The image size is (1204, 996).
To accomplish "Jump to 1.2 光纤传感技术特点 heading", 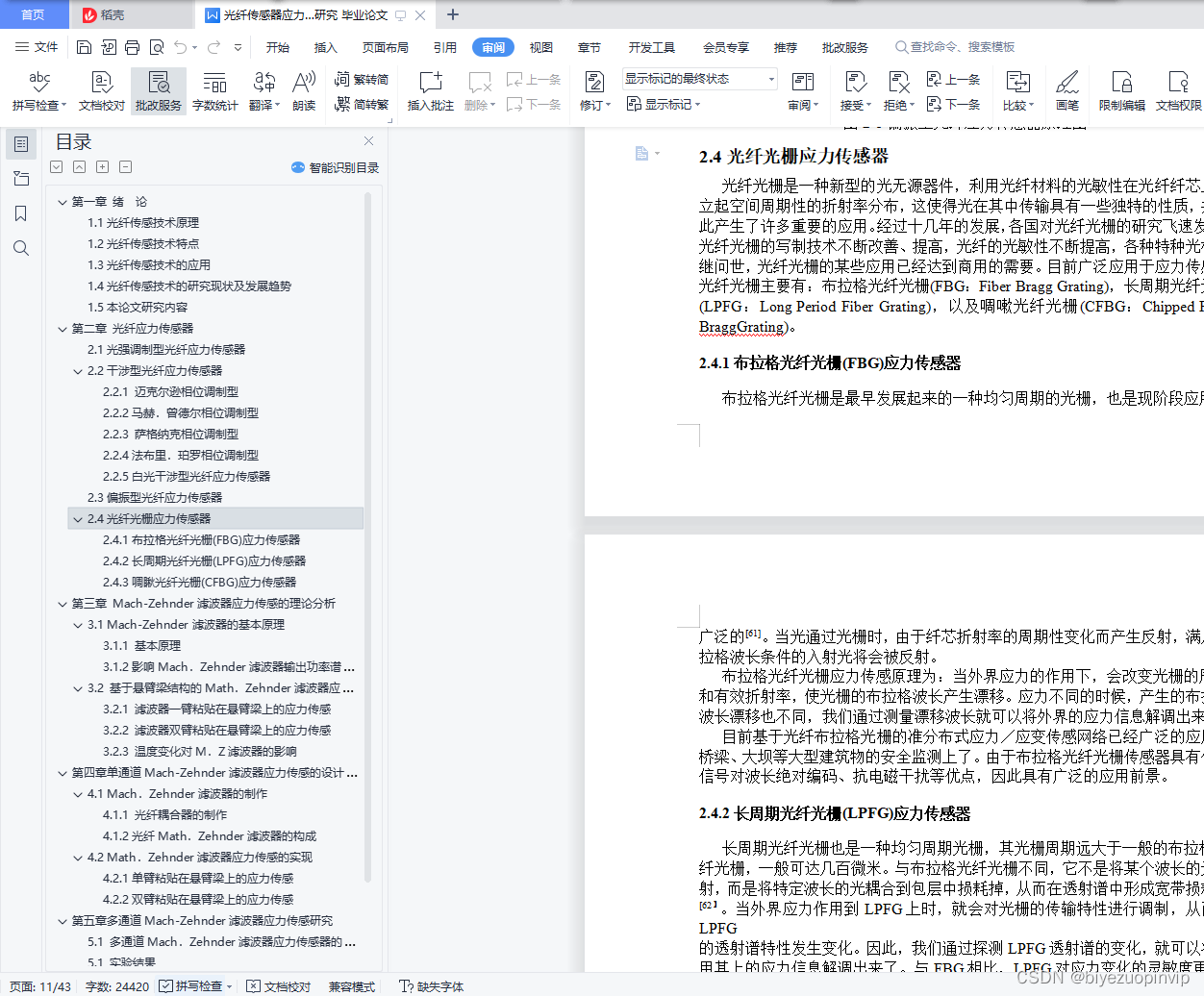I will coord(143,244).
